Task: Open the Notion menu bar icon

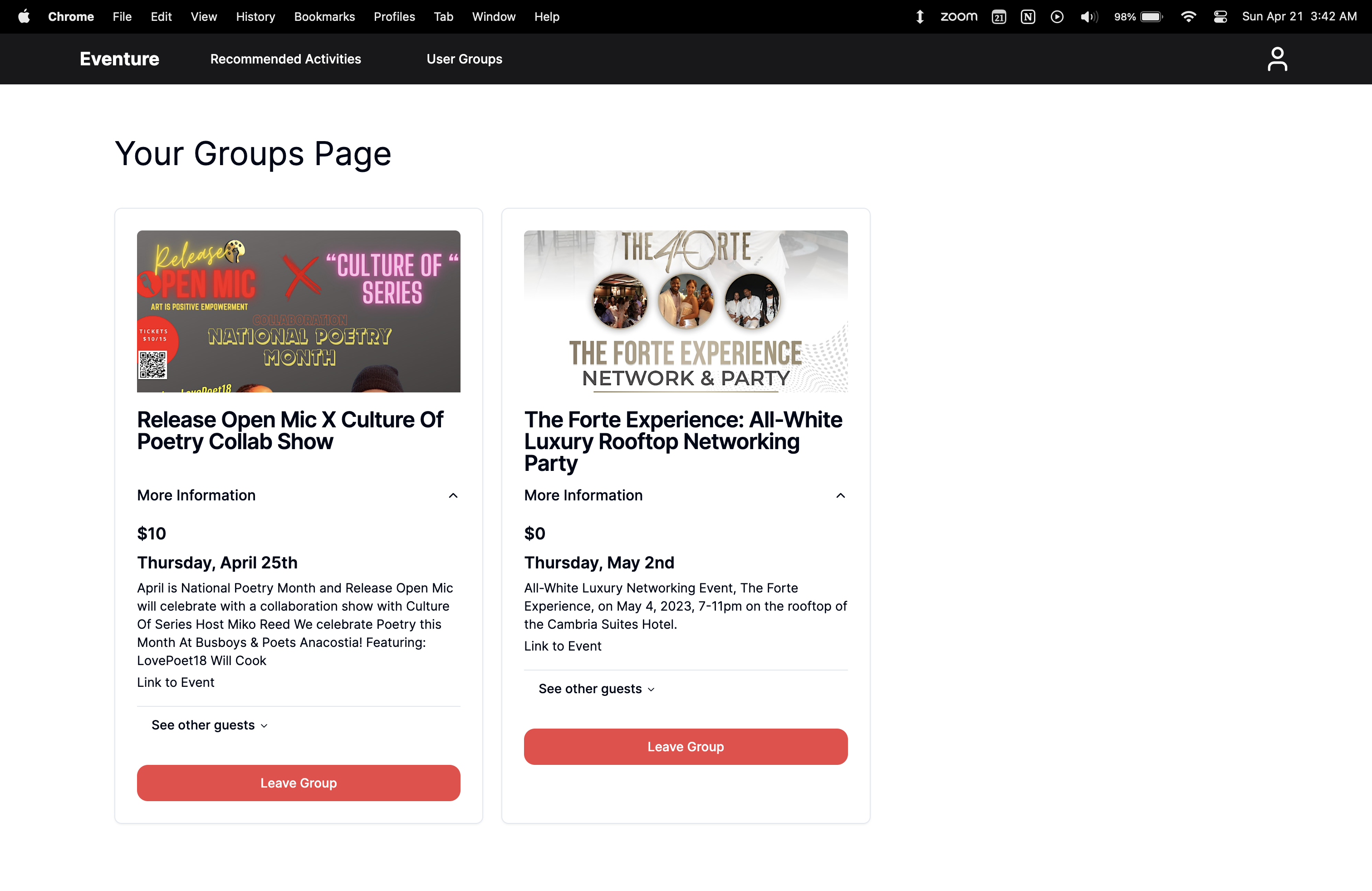Action: point(1027,17)
